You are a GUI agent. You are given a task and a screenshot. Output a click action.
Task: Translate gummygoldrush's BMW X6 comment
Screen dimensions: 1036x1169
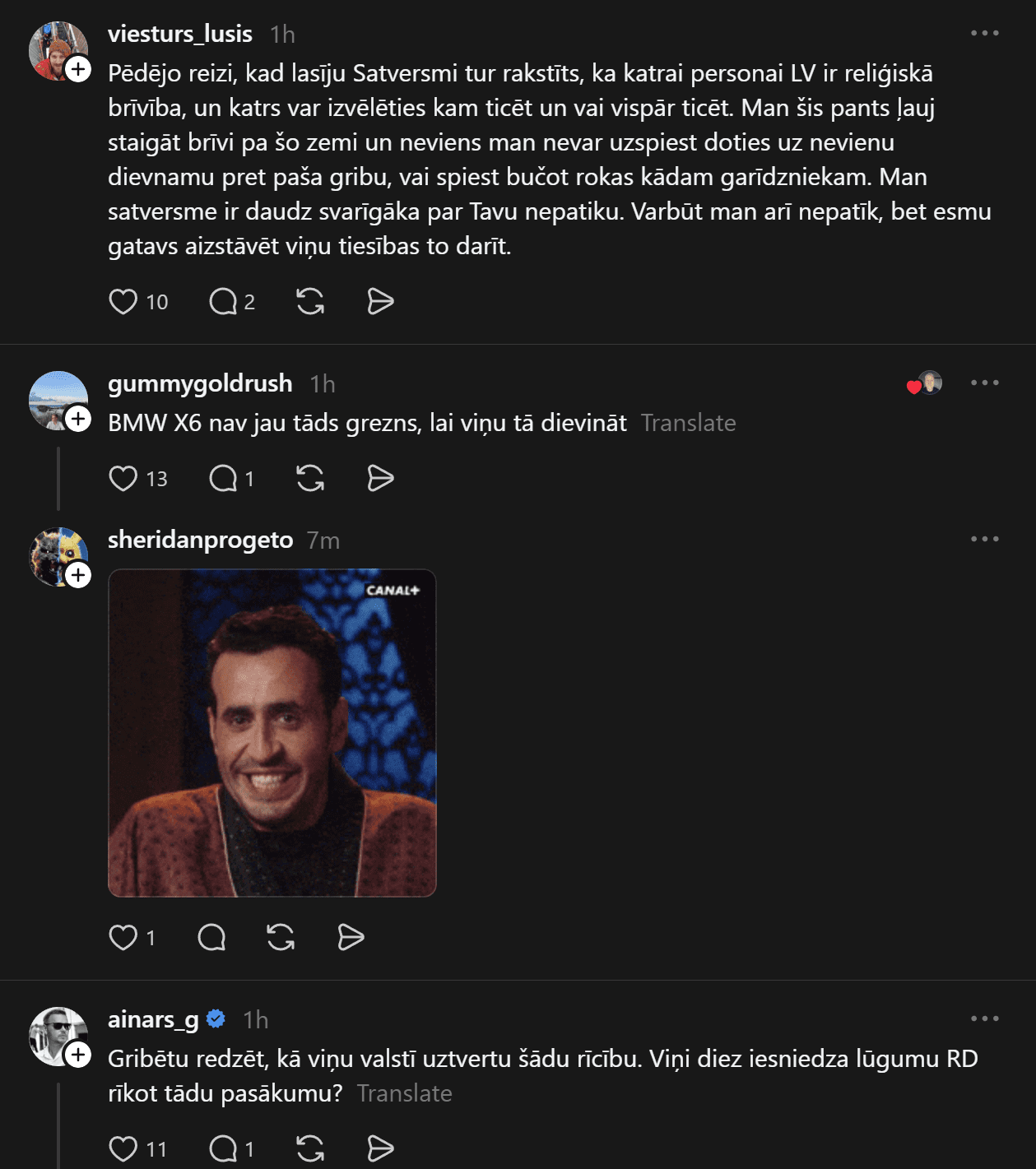(x=688, y=423)
